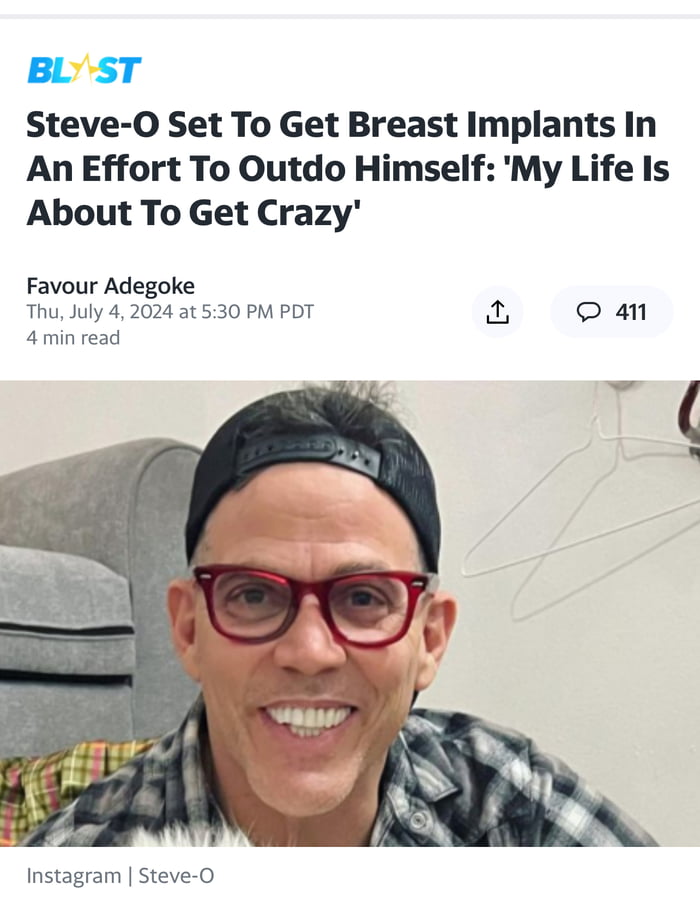Click the Blast logo

pyautogui.click(x=85, y=70)
